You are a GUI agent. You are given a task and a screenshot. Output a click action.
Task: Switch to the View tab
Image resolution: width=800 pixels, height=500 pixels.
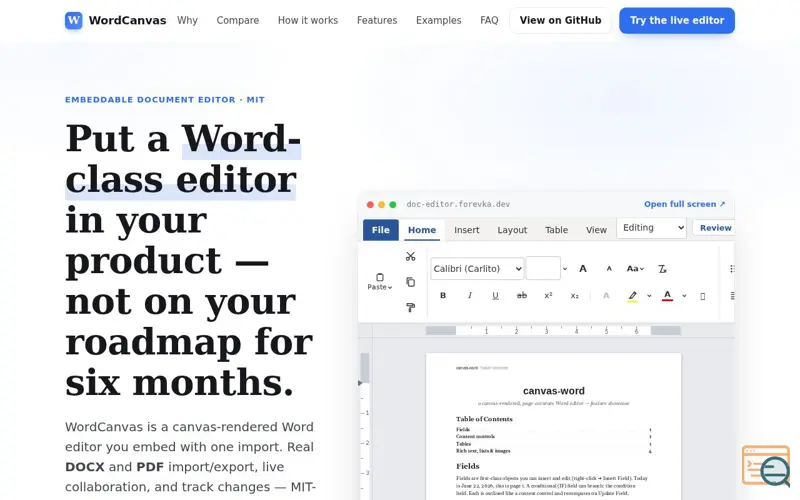tap(596, 230)
